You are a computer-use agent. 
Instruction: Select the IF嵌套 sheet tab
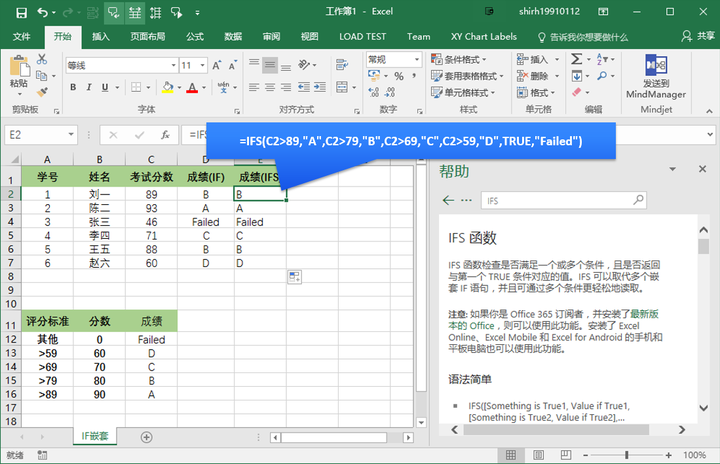(95, 436)
